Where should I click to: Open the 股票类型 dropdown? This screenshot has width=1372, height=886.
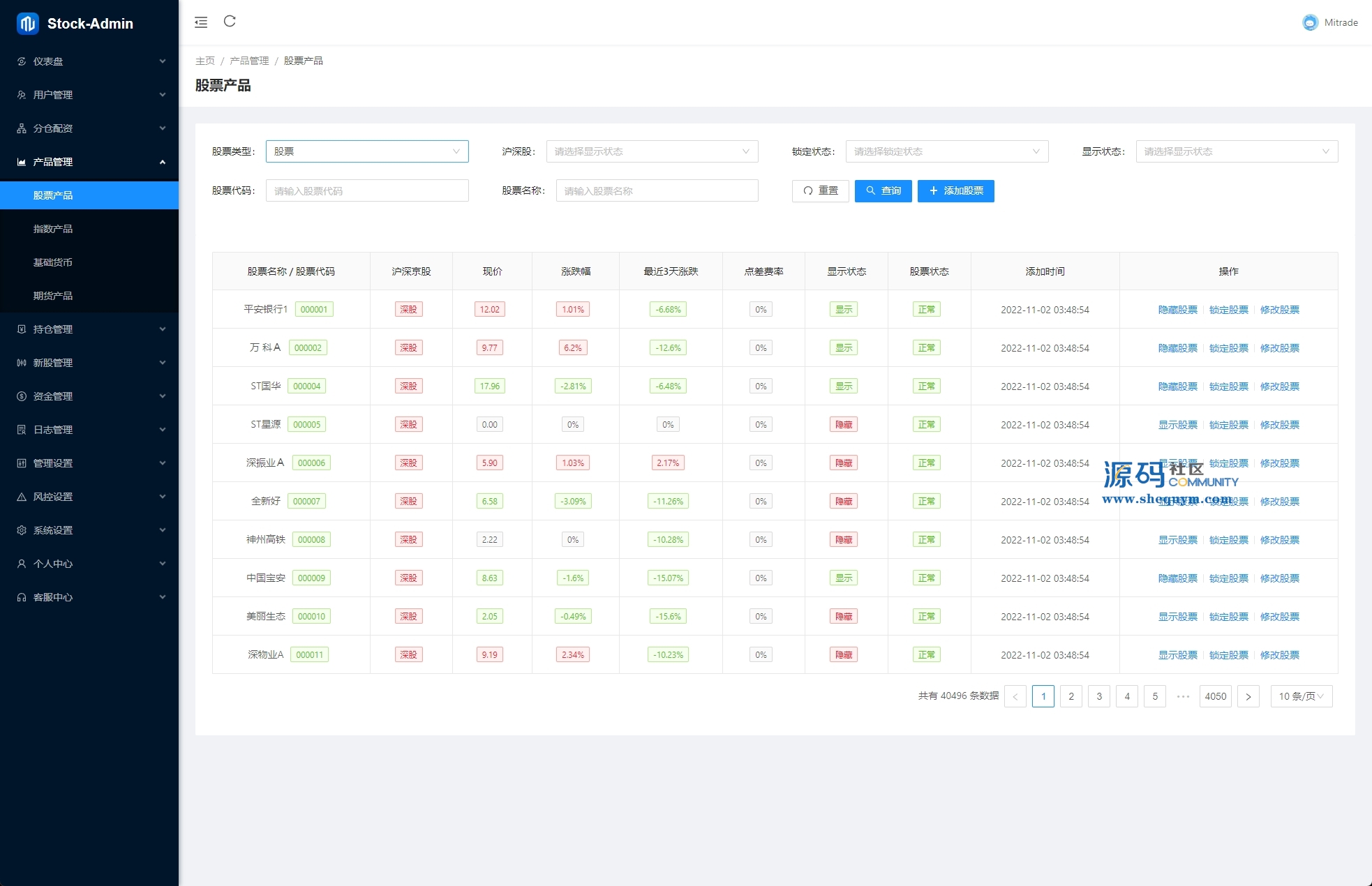tap(367, 151)
